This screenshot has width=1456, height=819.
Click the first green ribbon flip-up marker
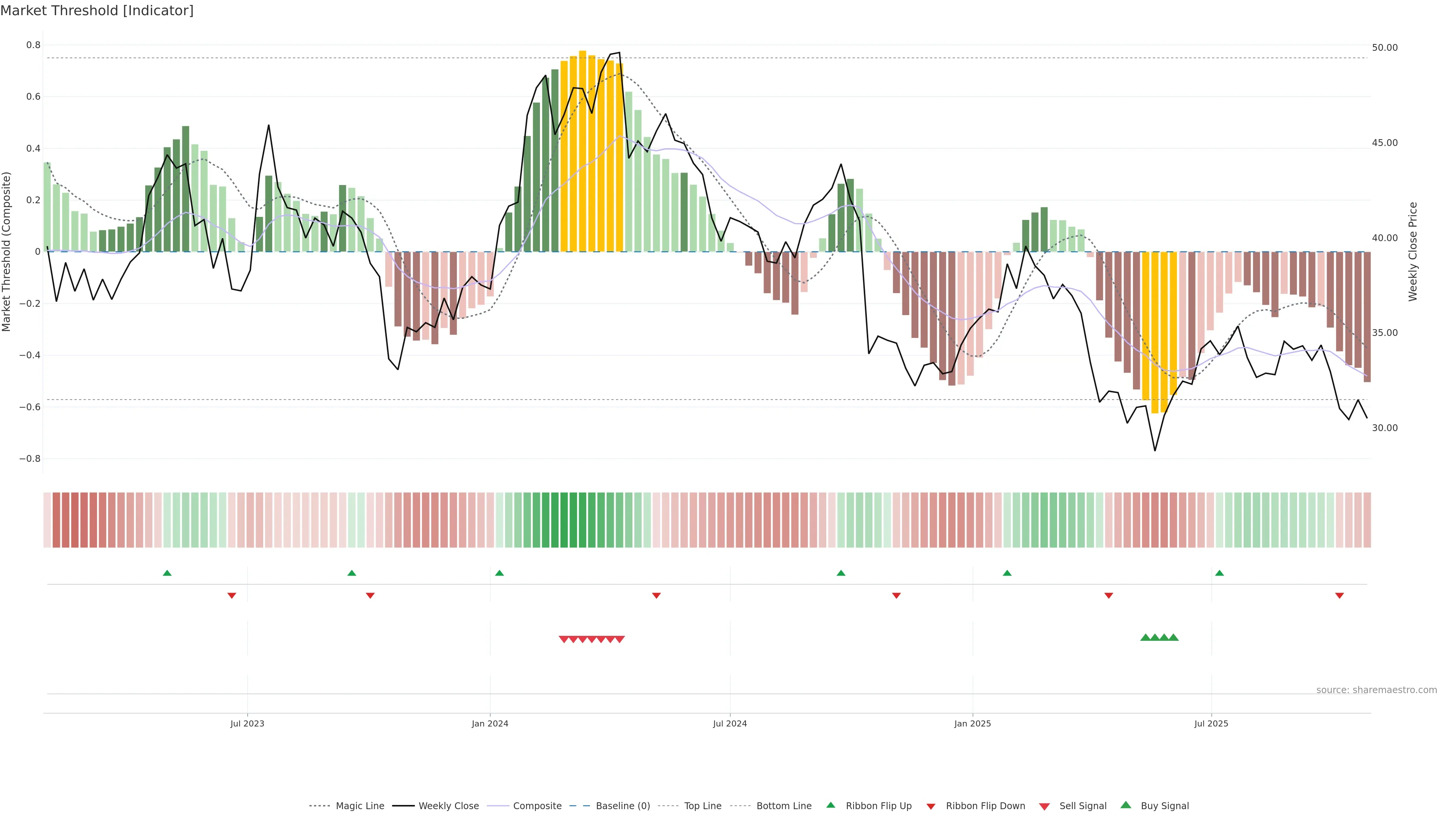(x=167, y=573)
